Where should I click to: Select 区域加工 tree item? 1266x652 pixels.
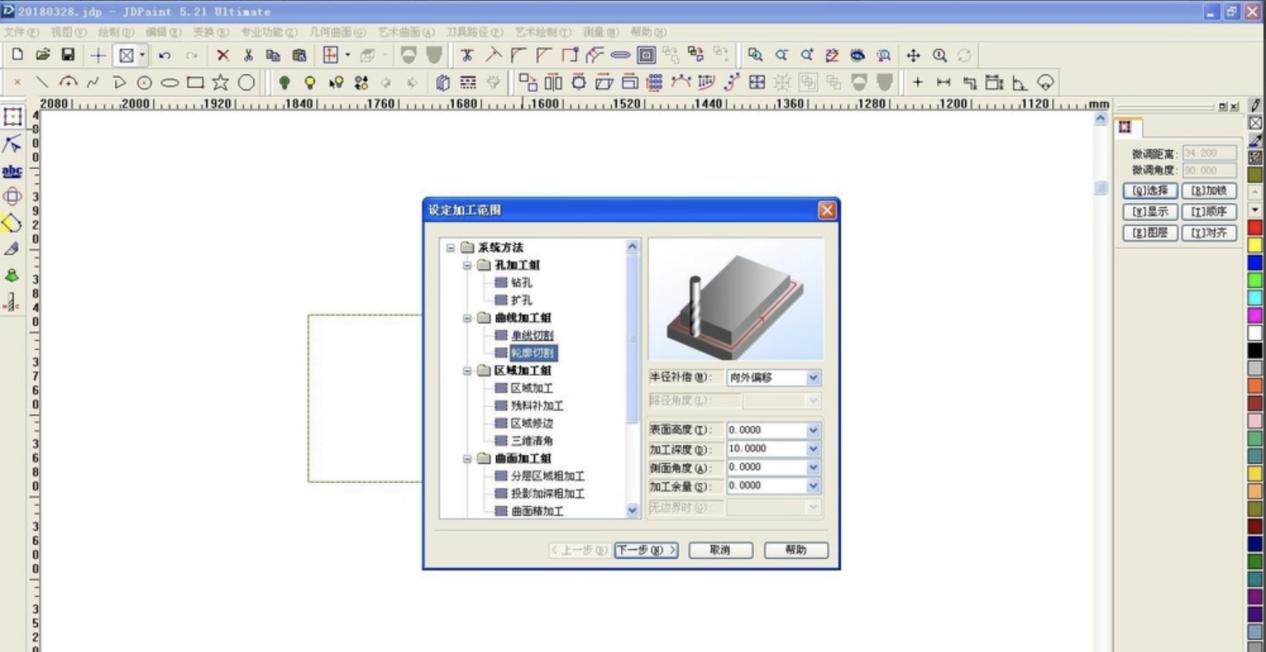(532, 388)
